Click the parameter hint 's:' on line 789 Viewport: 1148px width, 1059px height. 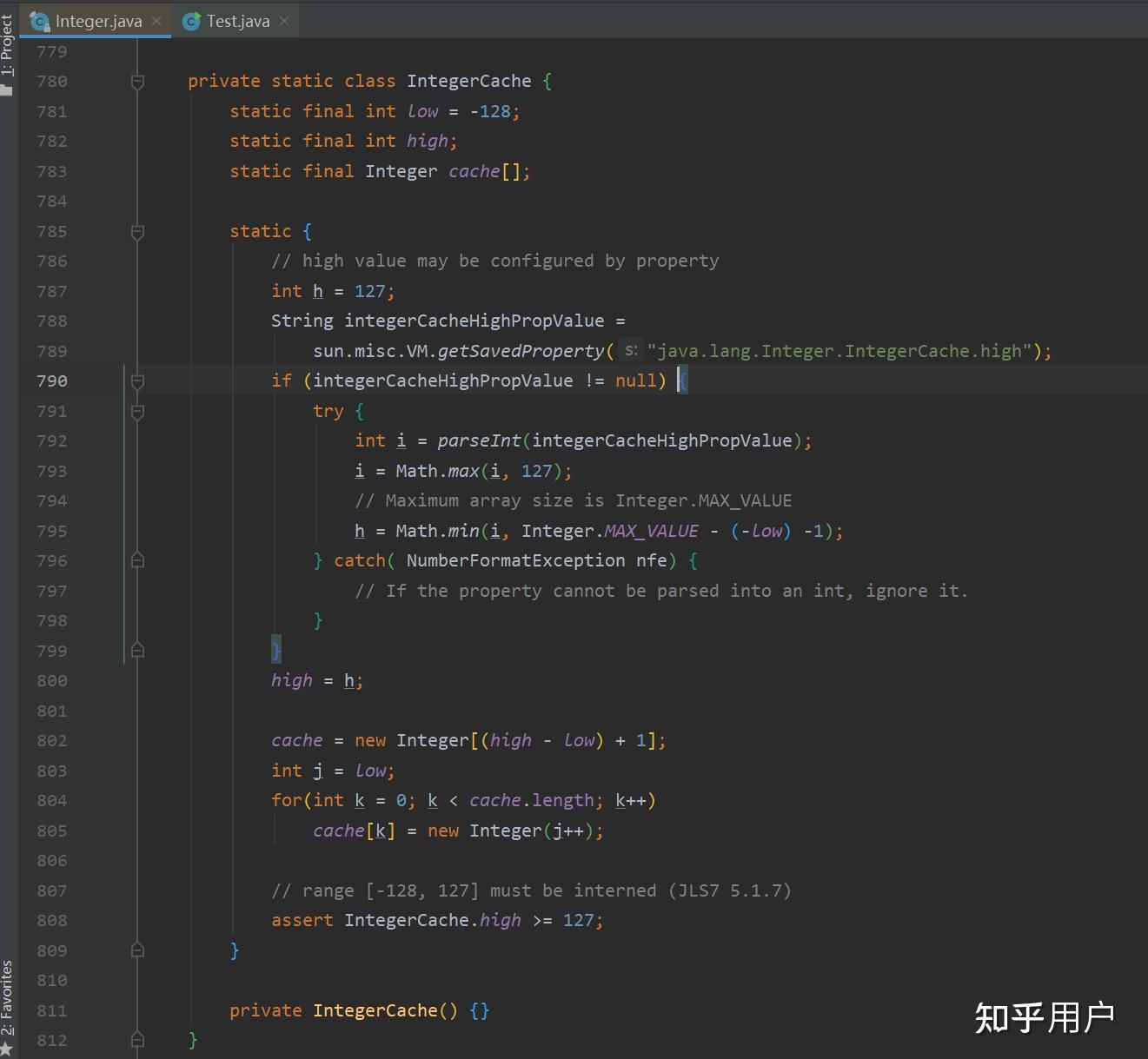pyautogui.click(x=632, y=351)
